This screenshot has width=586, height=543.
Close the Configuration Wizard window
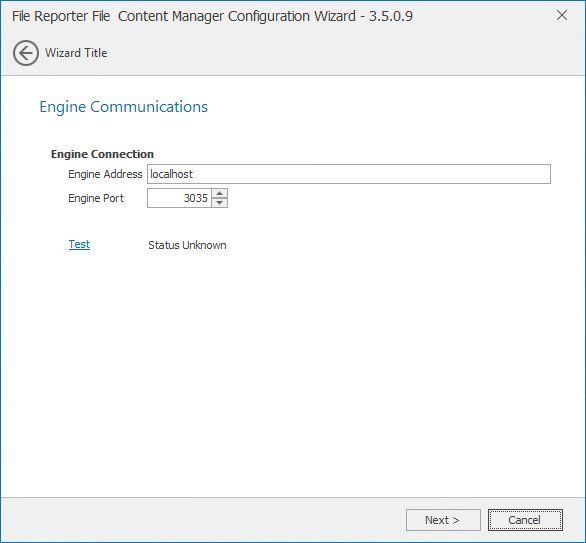(562, 15)
